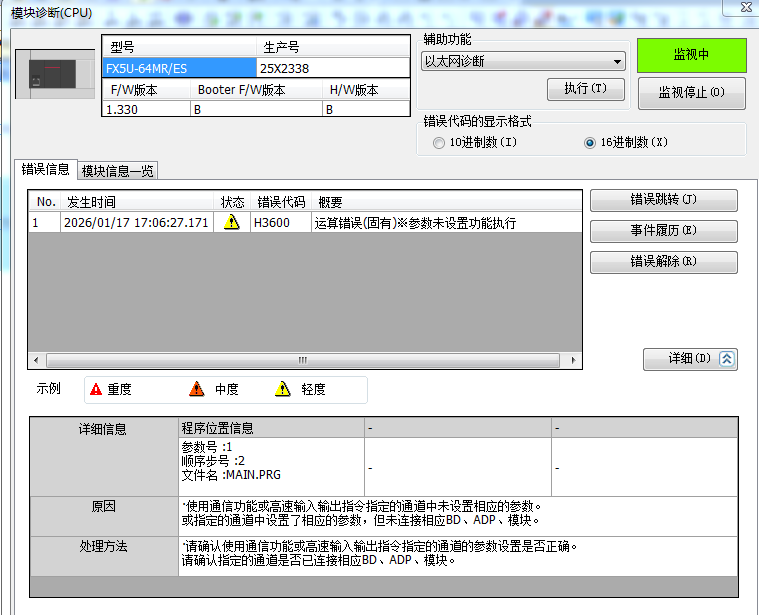Clear the error with the 错误解除(R) button
The width and height of the screenshot is (759, 615).
(663, 262)
